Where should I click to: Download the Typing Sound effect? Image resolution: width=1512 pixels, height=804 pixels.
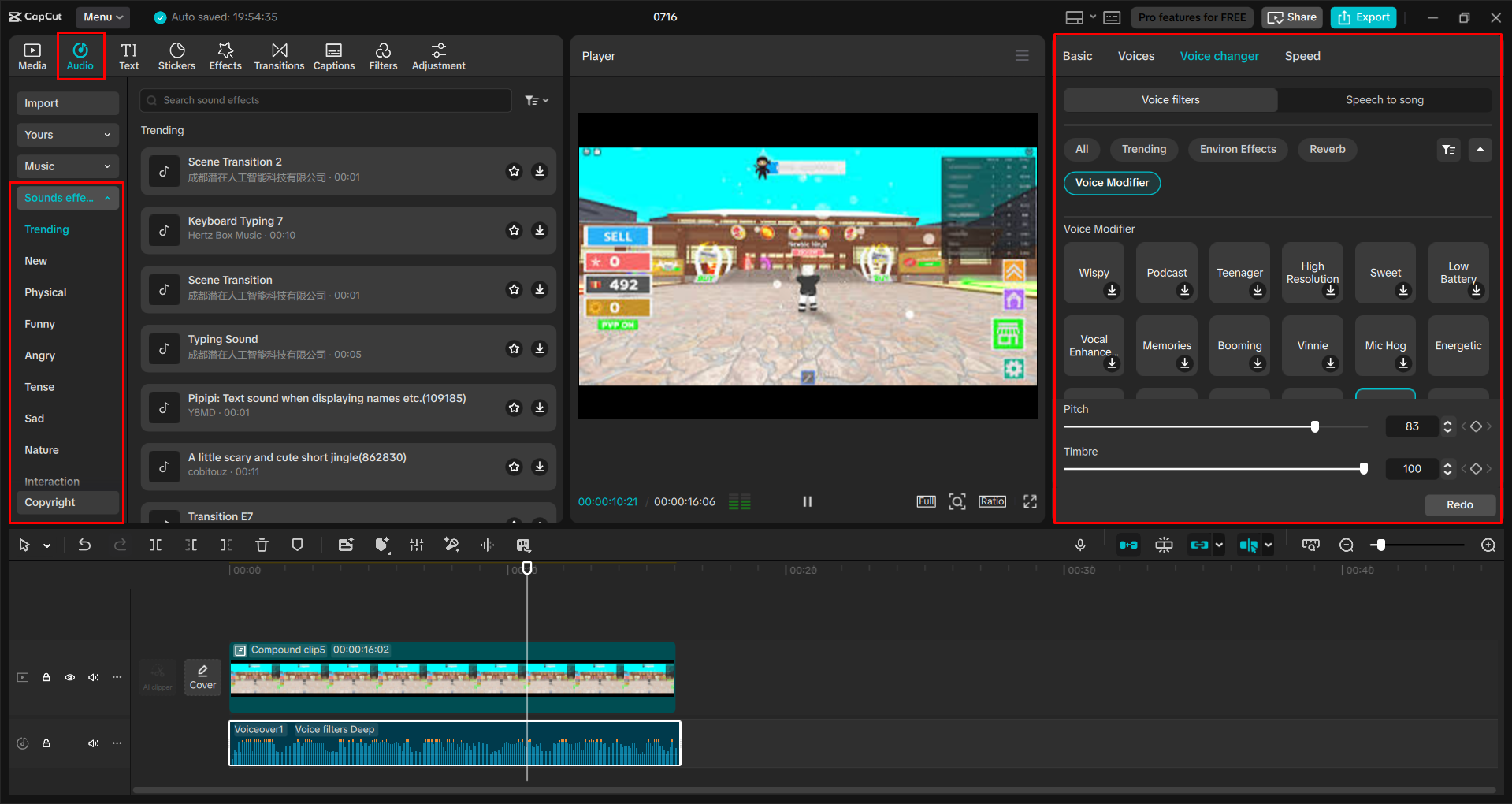click(x=540, y=348)
